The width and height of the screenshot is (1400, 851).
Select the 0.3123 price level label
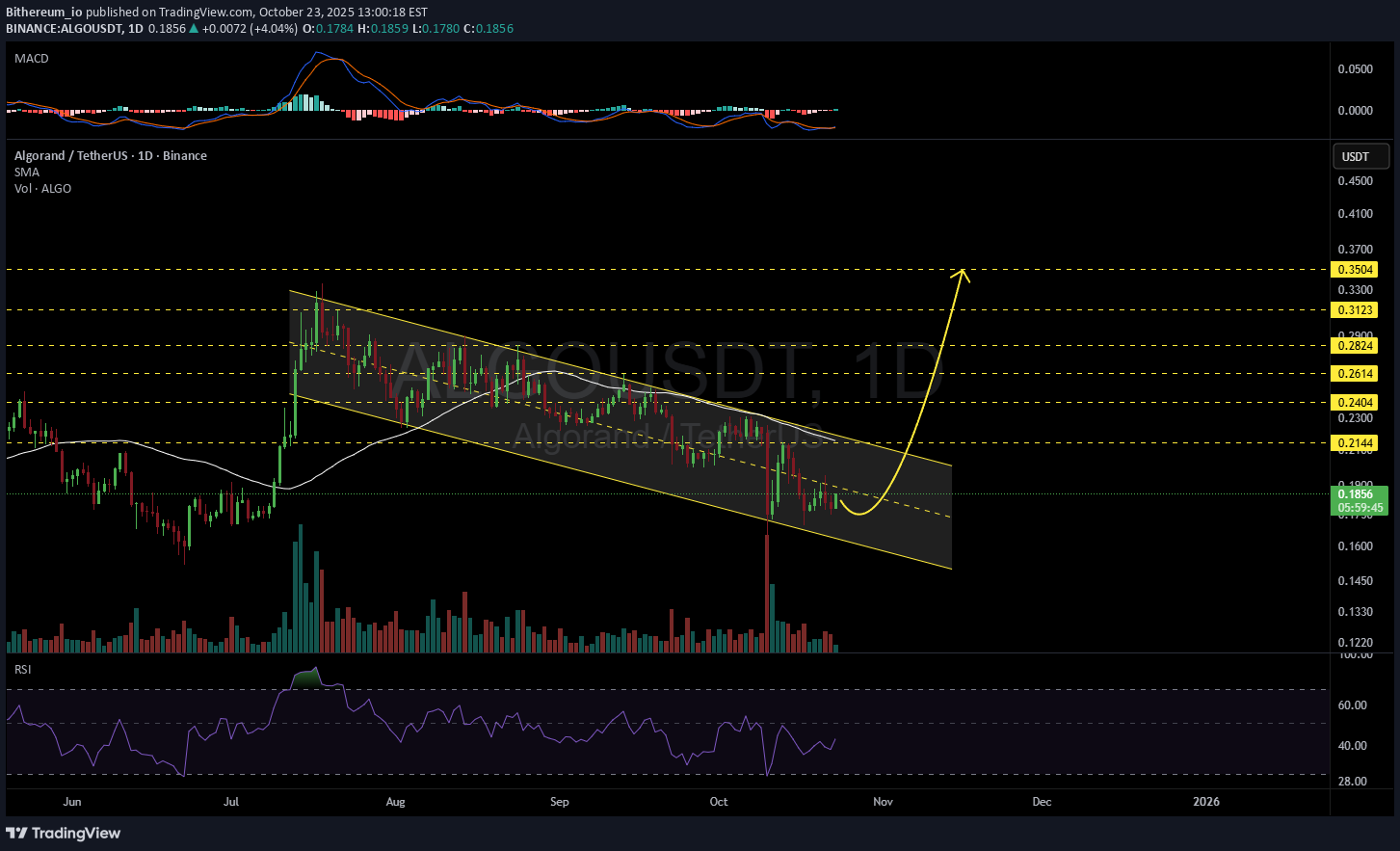coord(1355,310)
